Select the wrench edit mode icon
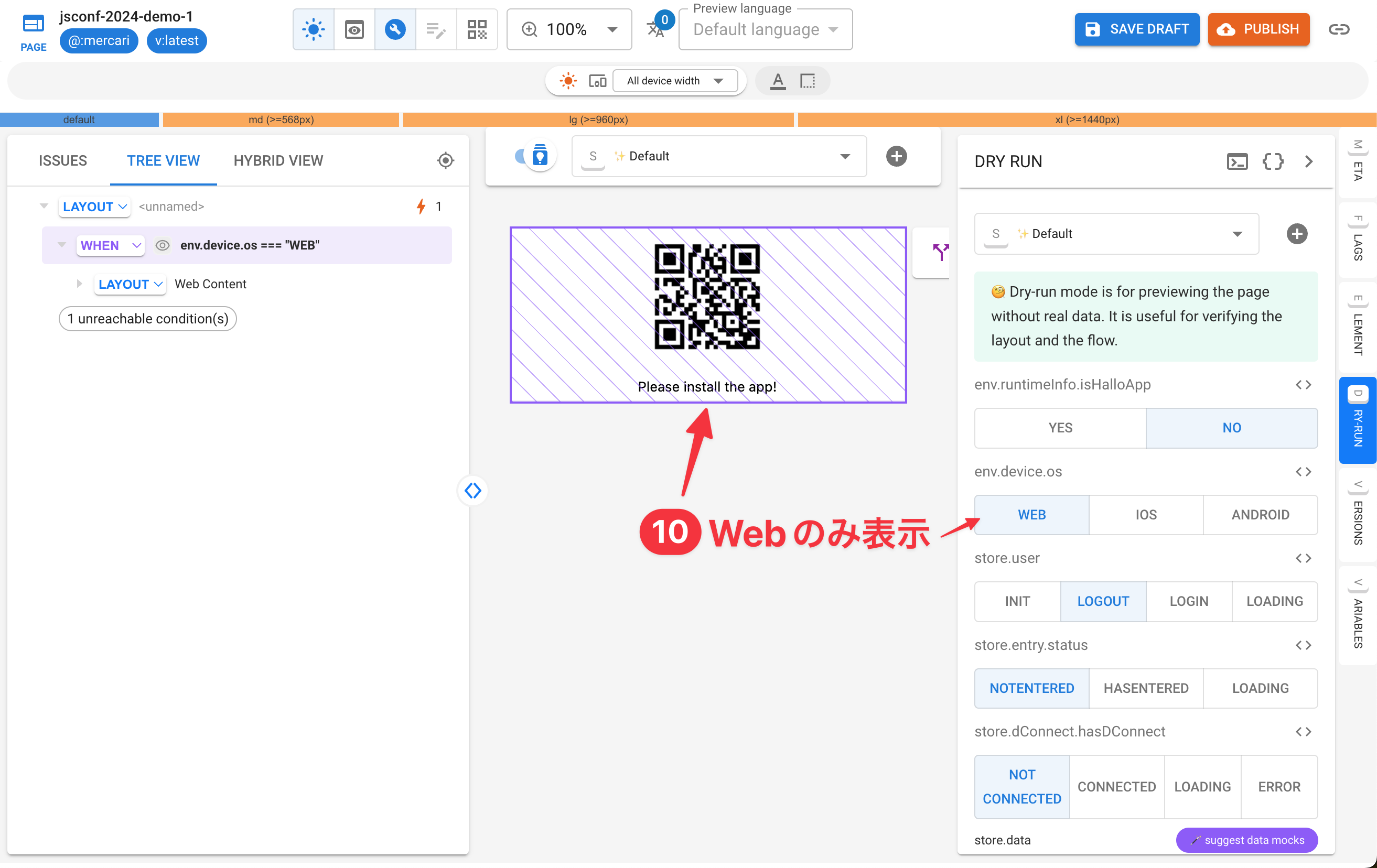Screen dimensions: 1377x868 [395, 29]
